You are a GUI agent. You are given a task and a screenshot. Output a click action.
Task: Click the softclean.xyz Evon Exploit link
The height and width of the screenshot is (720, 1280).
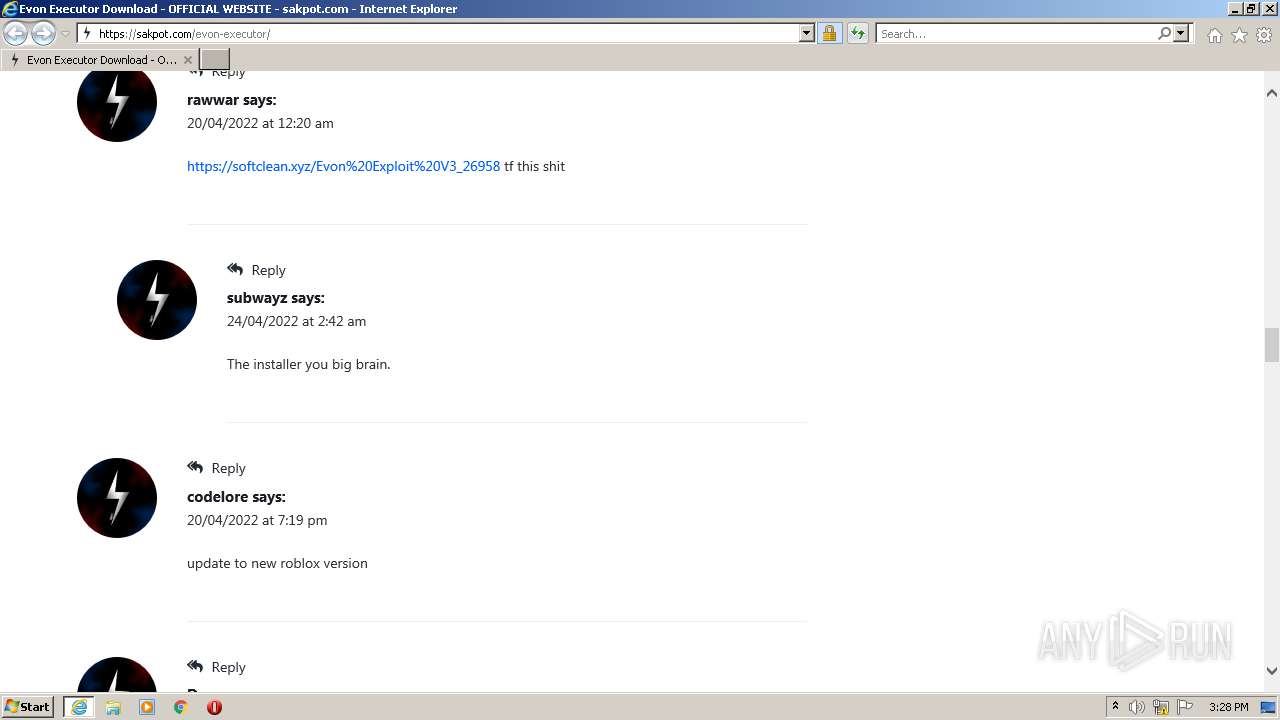pos(343,166)
